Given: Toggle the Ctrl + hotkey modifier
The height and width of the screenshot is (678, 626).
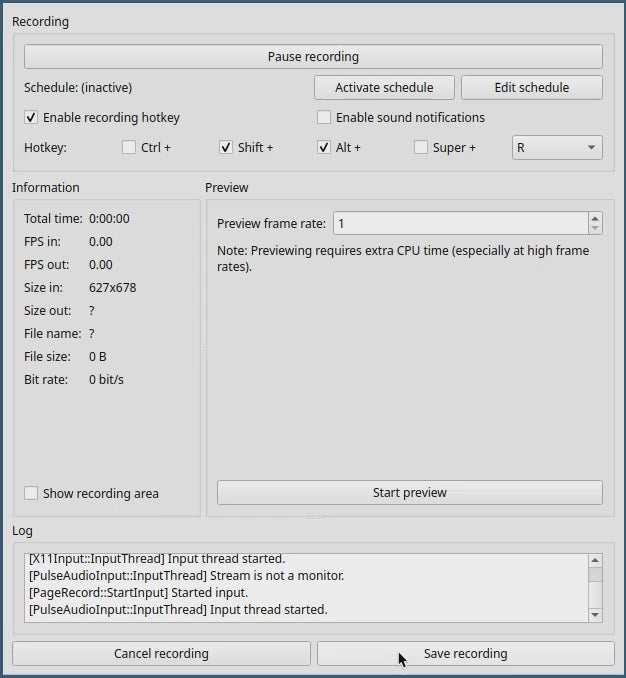Looking at the screenshot, I should [129, 148].
